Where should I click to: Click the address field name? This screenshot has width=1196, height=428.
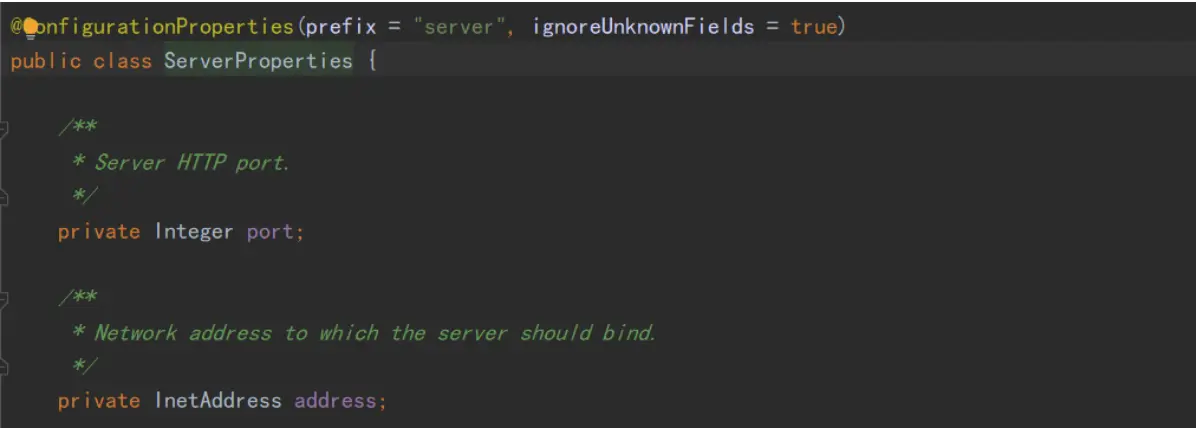pyautogui.click(x=335, y=401)
